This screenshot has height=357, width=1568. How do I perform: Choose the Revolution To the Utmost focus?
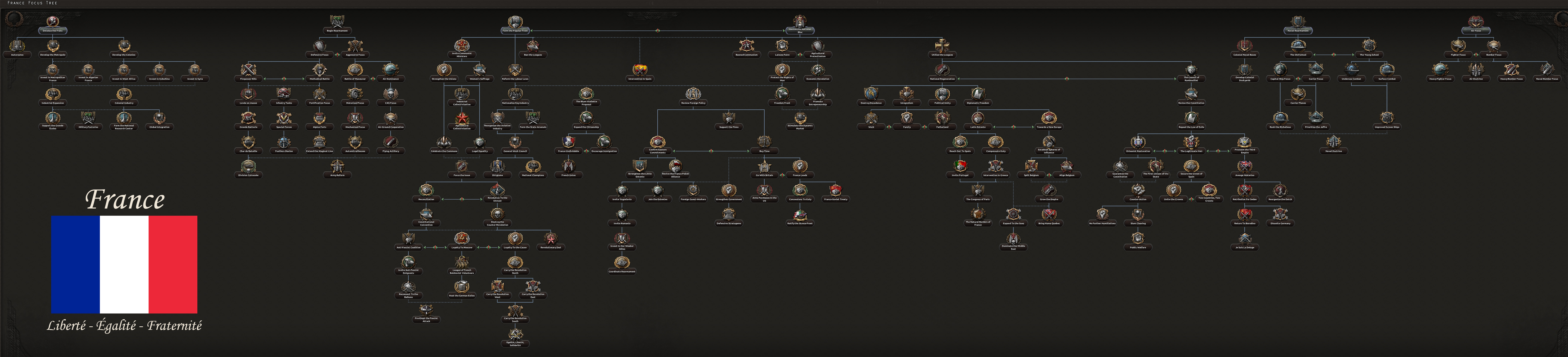[497, 193]
